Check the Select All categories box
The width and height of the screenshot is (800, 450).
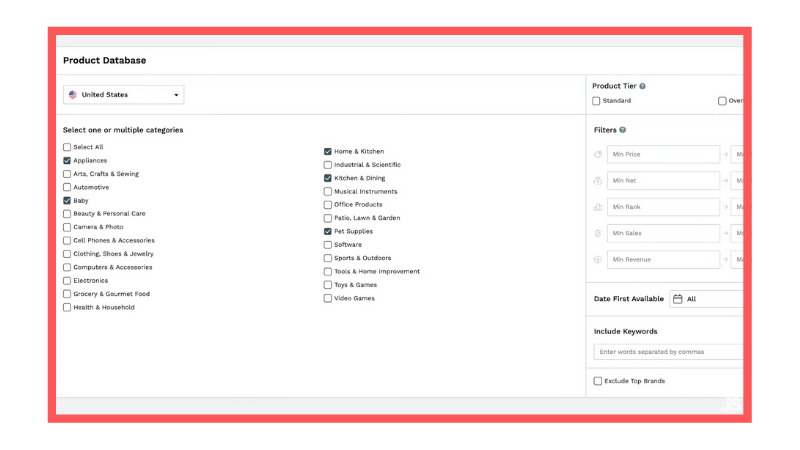[x=67, y=147]
